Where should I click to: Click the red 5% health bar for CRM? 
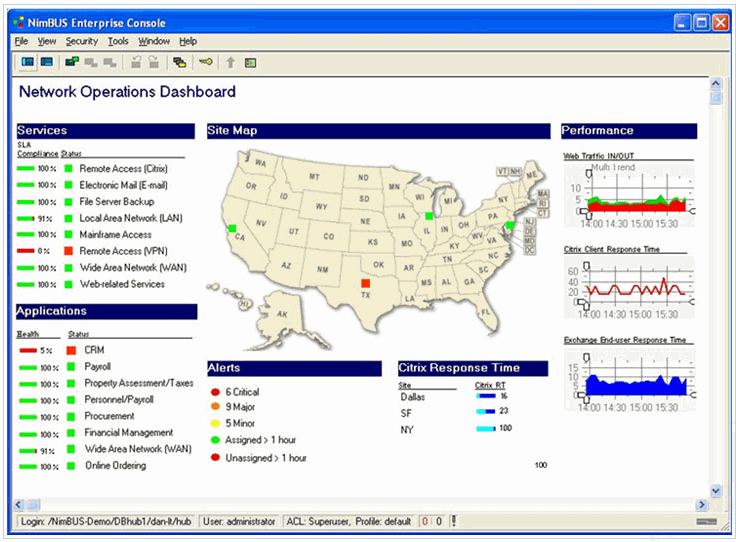28,350
